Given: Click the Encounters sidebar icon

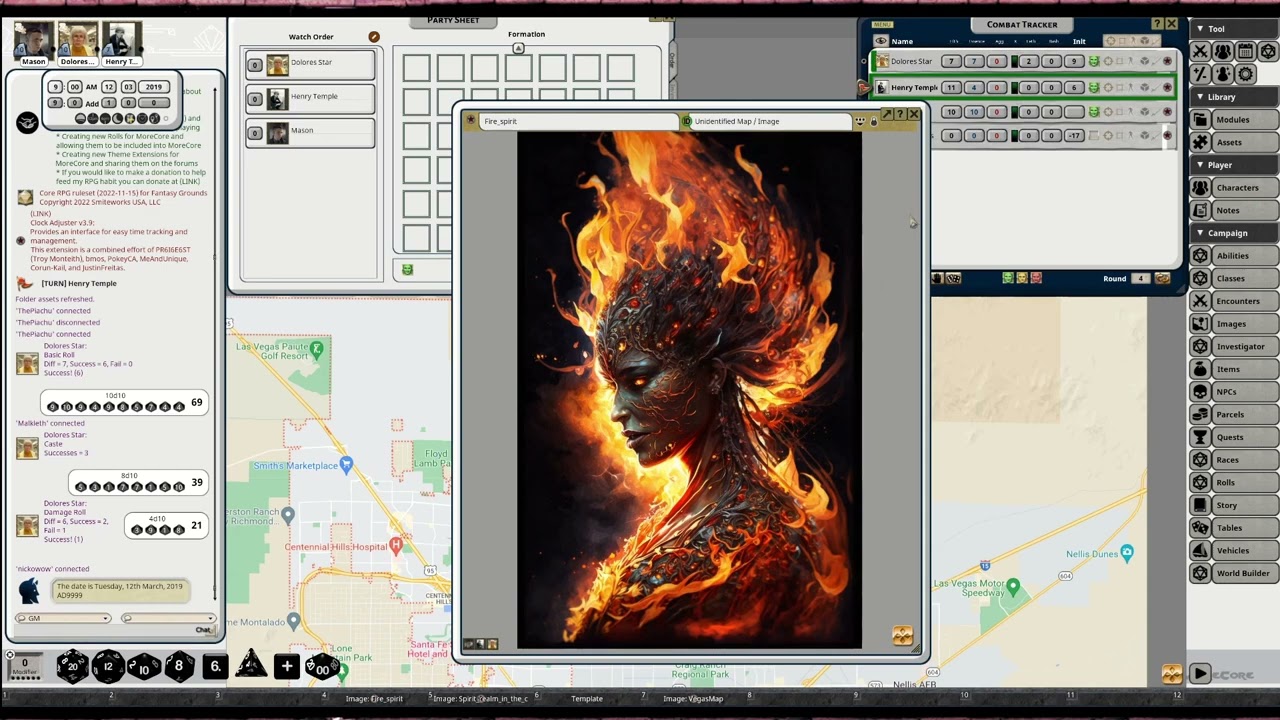Looking at the screenshot, I should [x=1201, y=301].
